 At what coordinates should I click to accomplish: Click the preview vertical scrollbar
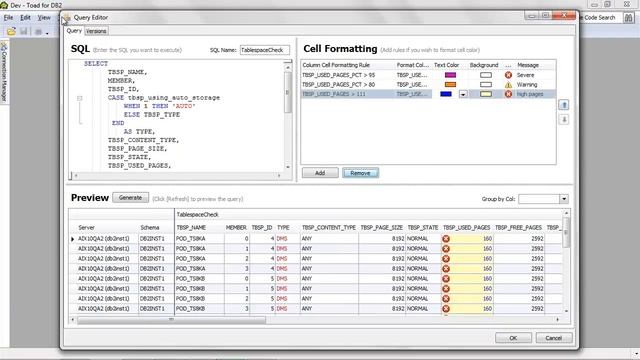566,233
